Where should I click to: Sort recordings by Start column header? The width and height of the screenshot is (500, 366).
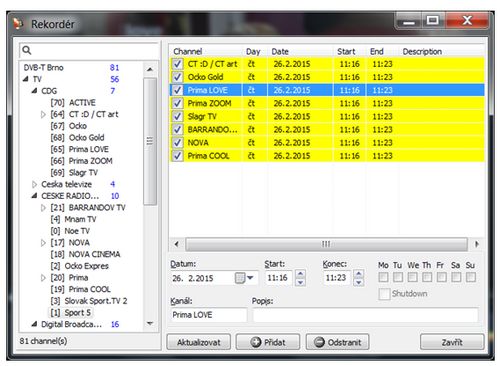[x=349, y=51]
